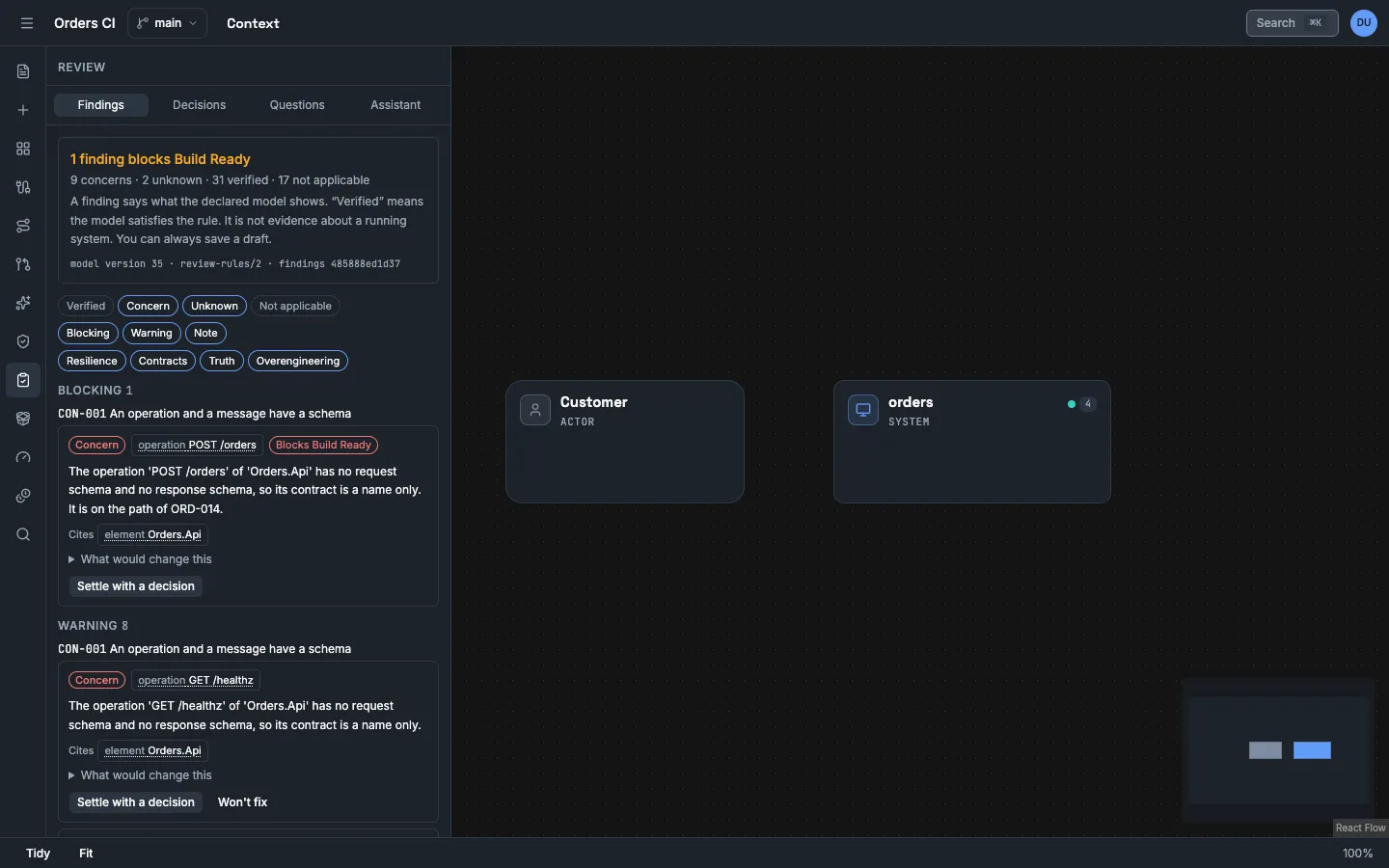Click the Customer actor person icon
1389x868 pixels.
point(535,410)
